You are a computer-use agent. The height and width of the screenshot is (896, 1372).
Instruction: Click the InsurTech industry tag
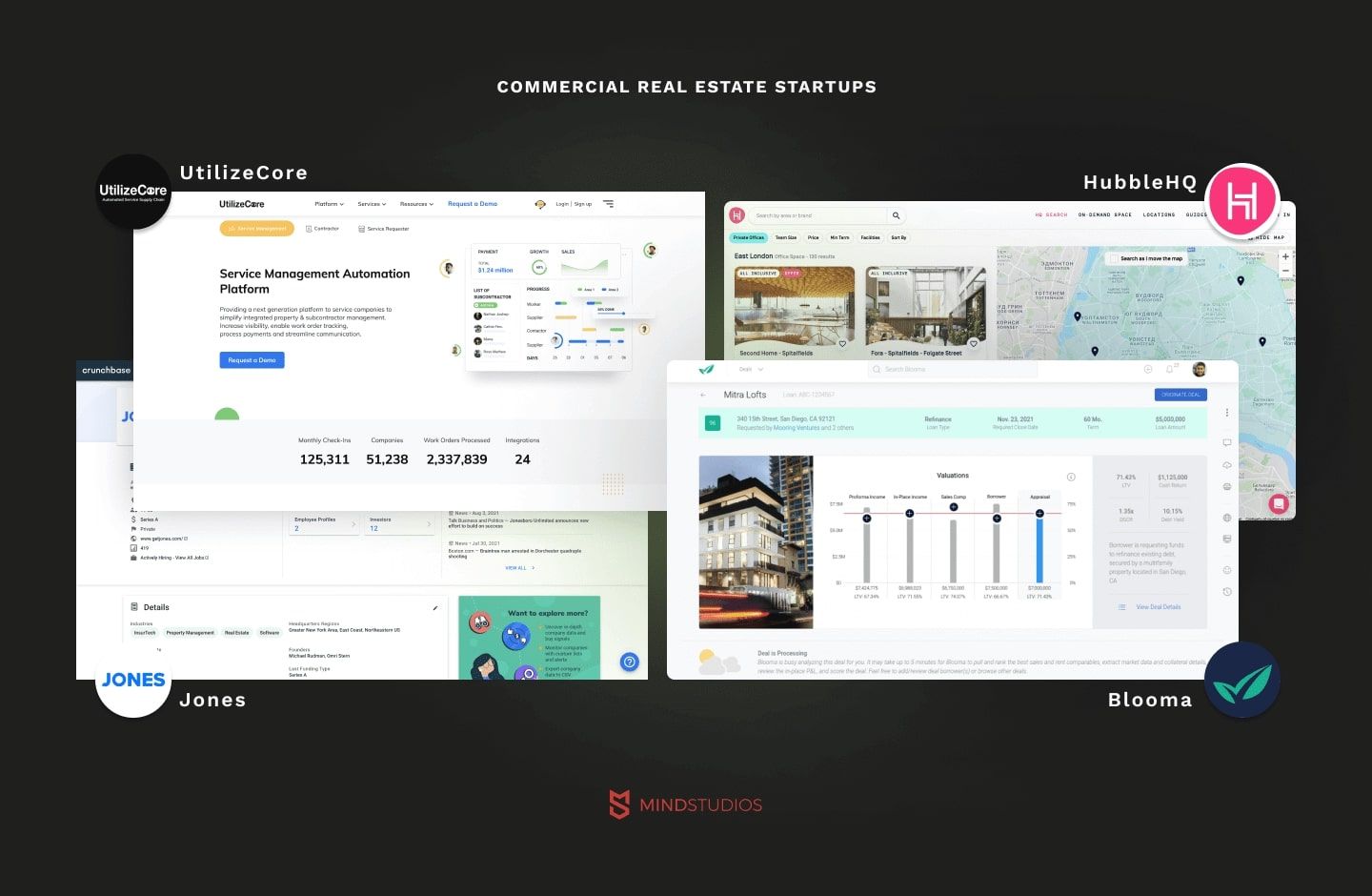[145, 633]
